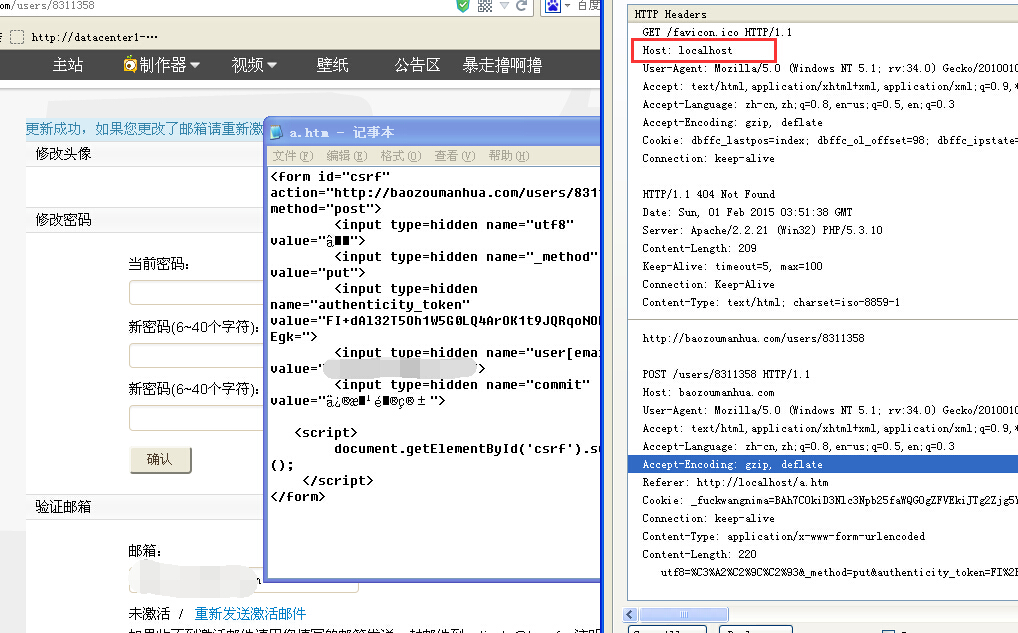Screen dimensions: 1018x633
Task: Select 'Date: Sun, 01 Feb 2015' header line
Action: click(x=747, y=212)
